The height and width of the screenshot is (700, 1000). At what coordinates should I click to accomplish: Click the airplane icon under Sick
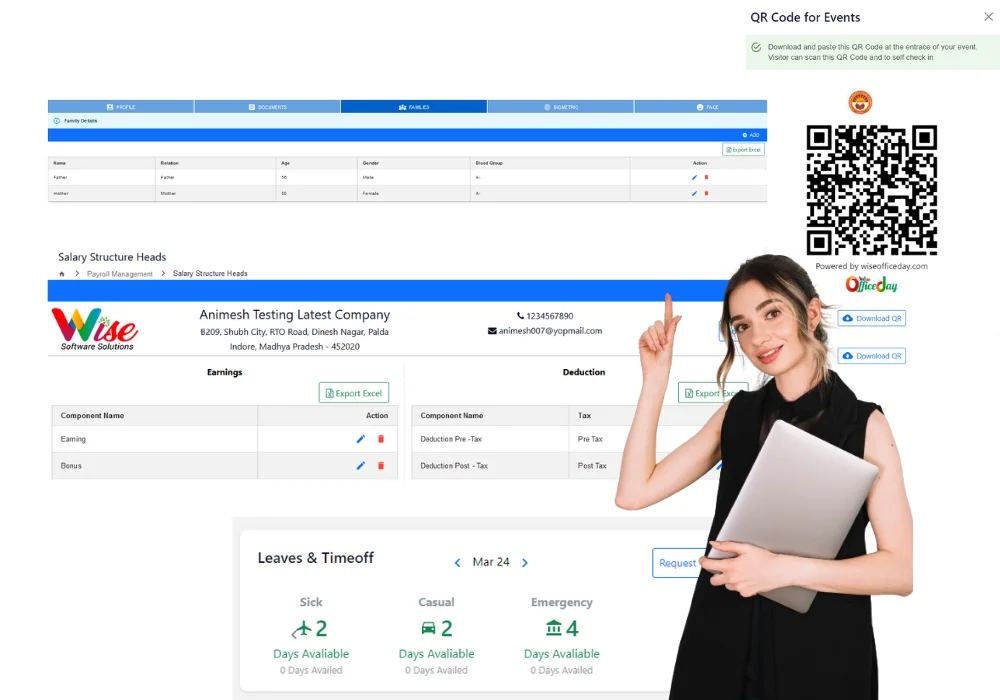302,629
